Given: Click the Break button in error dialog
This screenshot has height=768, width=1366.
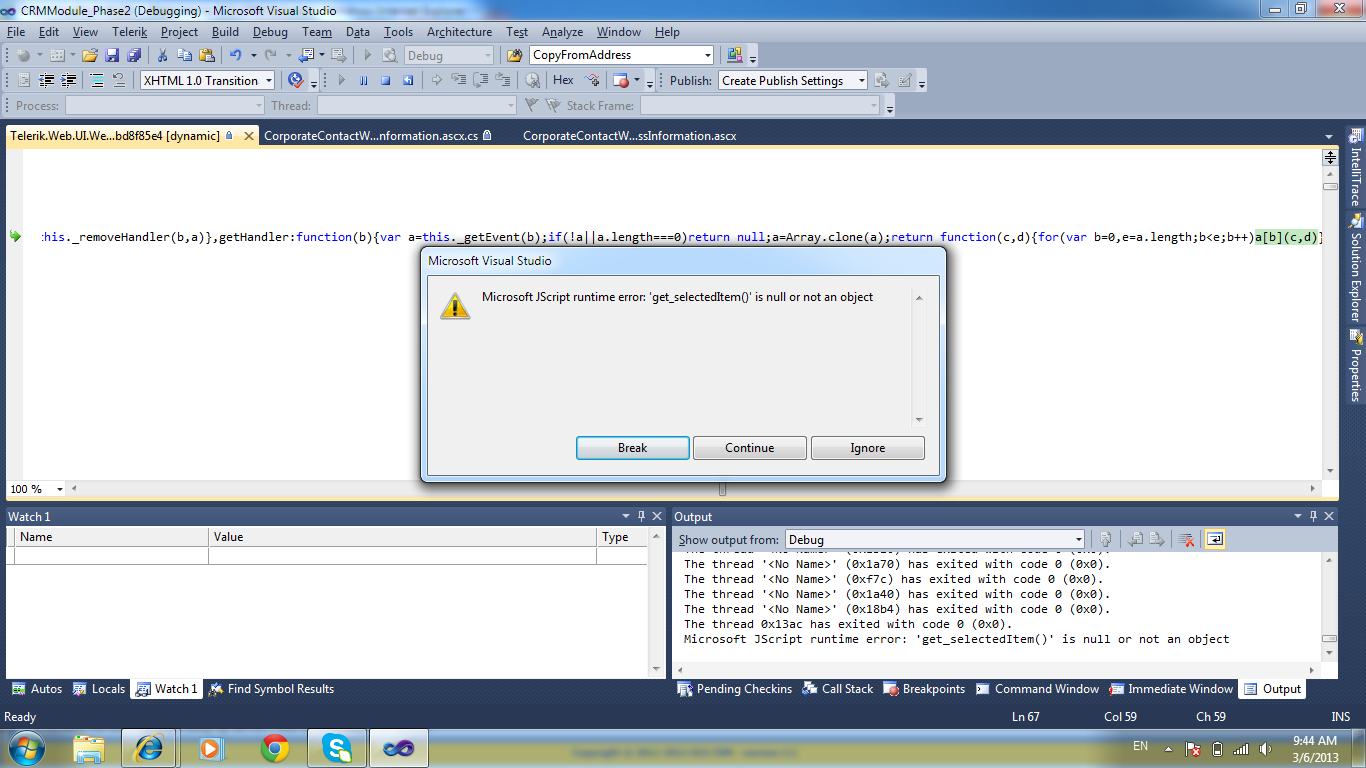Looking at the screenshot, I should [x=632, y=448].
